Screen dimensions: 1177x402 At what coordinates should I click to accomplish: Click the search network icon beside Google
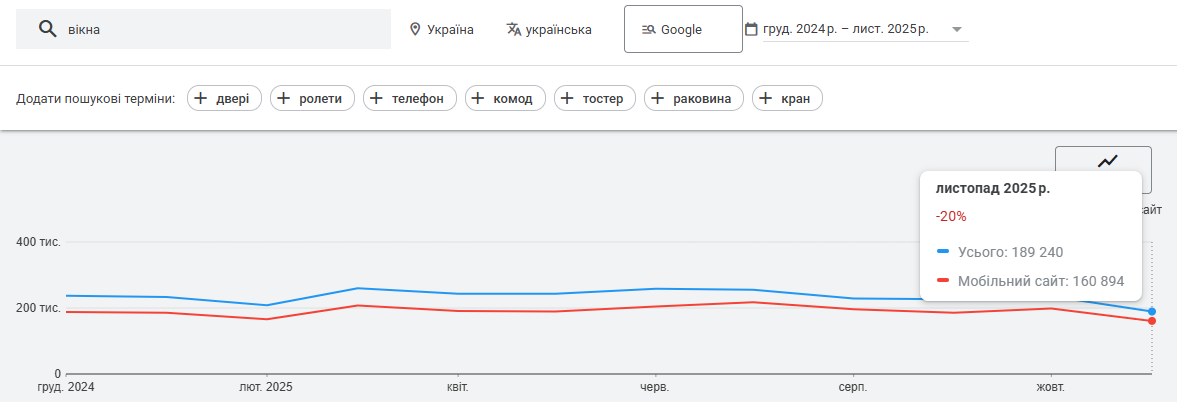(x=648, y=29)
